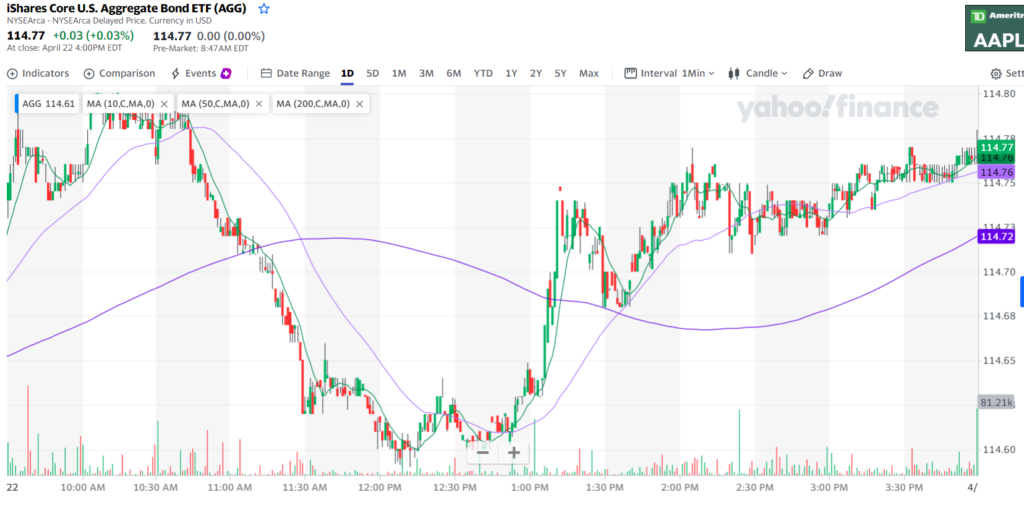Remove the MA (200,C,MA,0) indicator
The height and width of the screenshot is (505, 1024).
click(359, 103)
